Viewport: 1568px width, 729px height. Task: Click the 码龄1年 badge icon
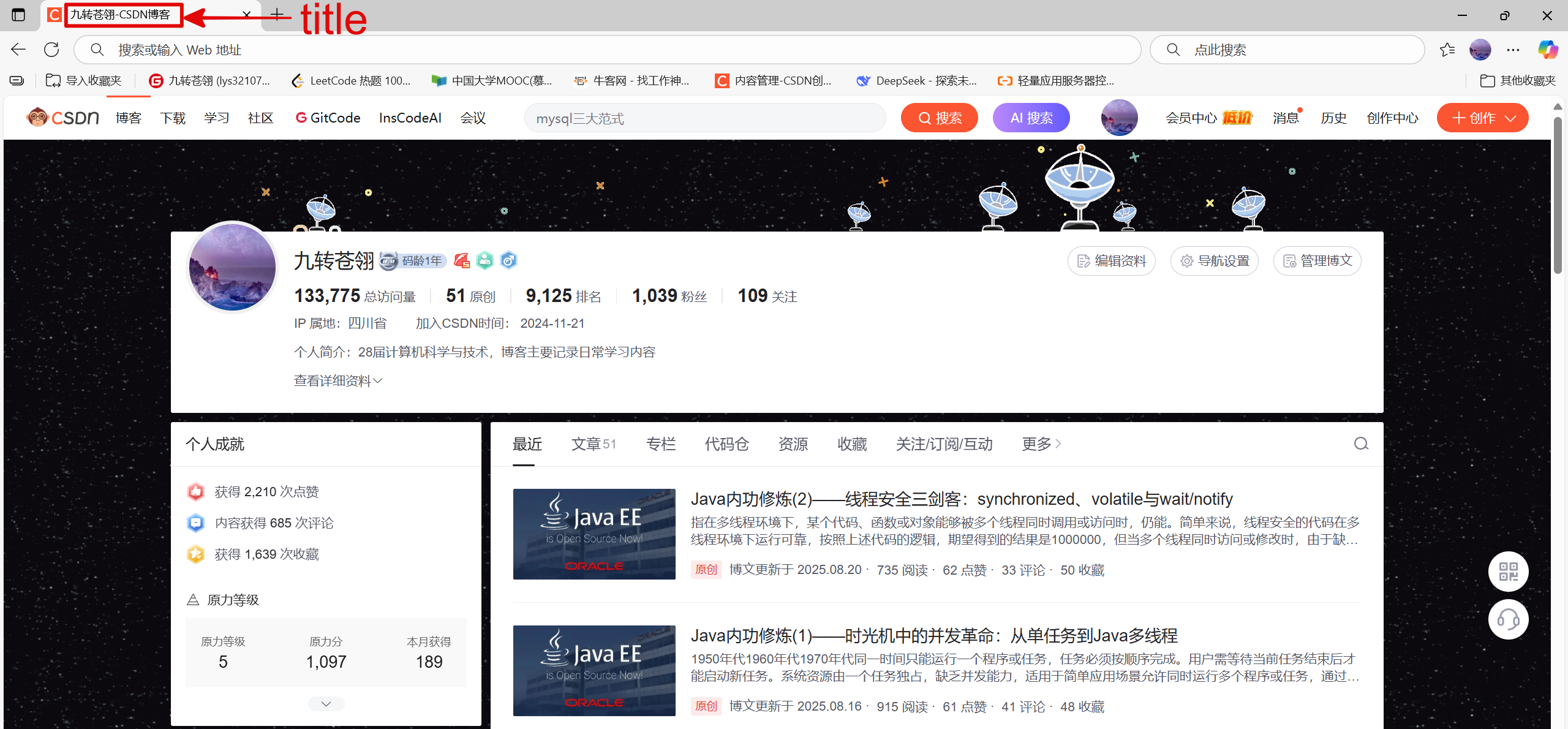tap(412, 260)
